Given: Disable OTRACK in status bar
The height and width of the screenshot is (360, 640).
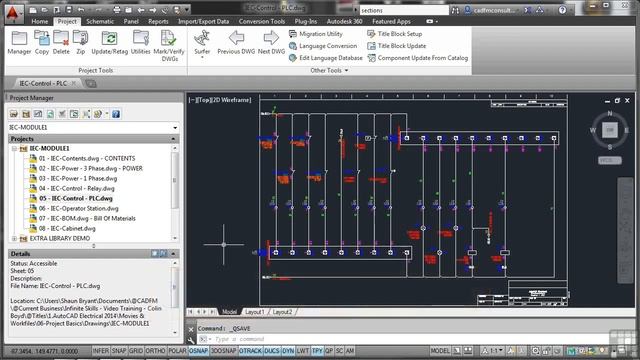Looking at the screenshot, I should (250, 351).
